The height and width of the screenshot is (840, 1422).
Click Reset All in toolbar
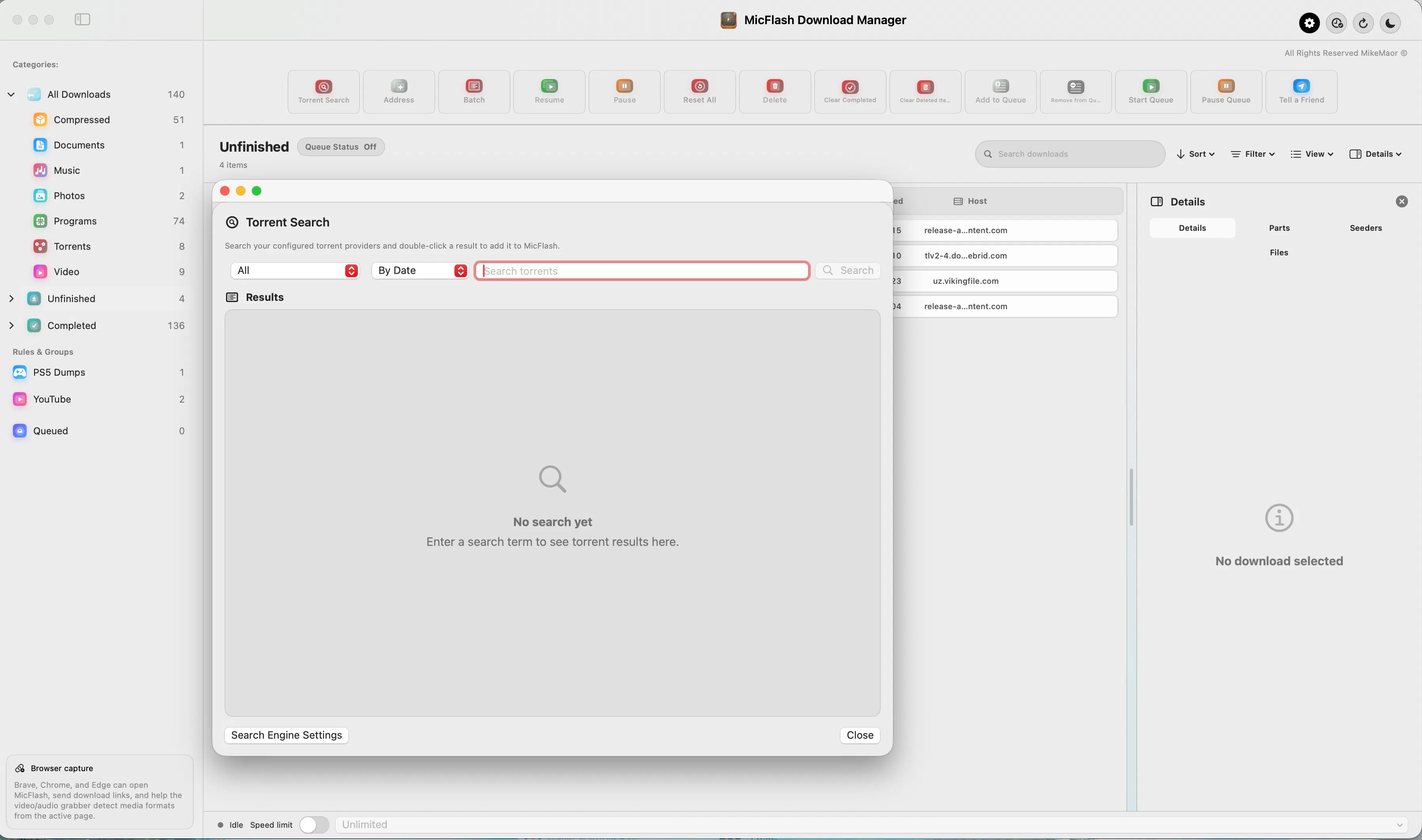[700, 92]
